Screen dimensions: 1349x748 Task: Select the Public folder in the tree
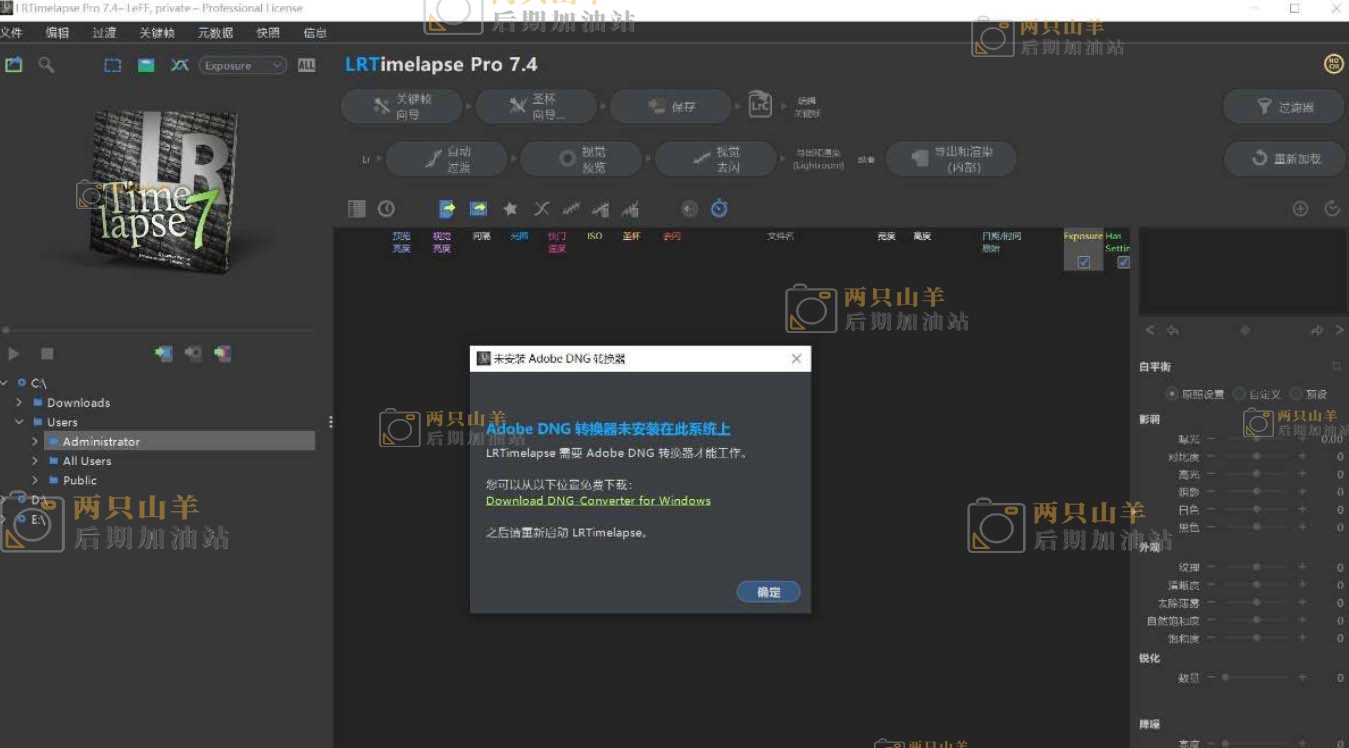(x=80, y=481)
